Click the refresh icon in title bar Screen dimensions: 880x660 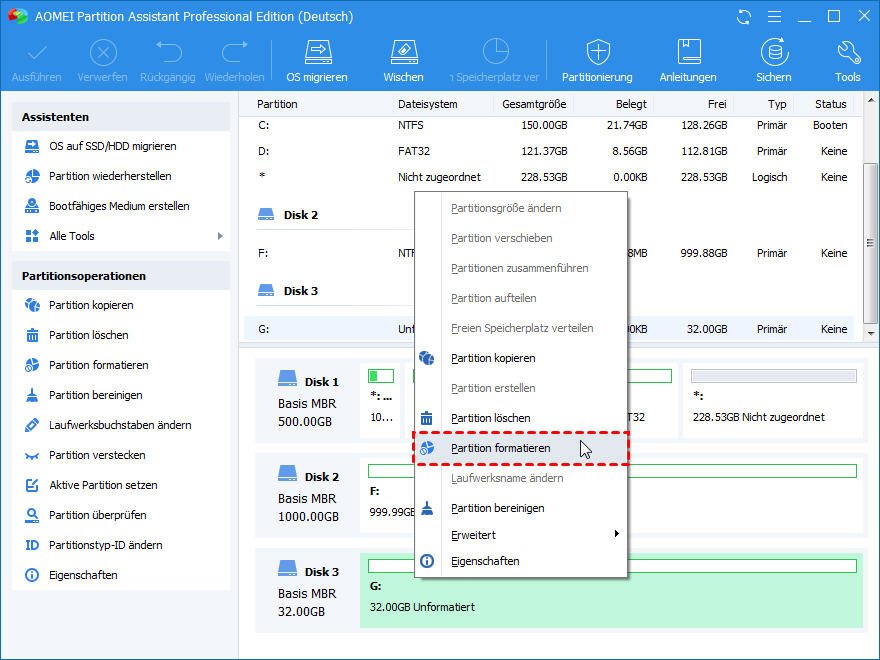click(744, 17)
